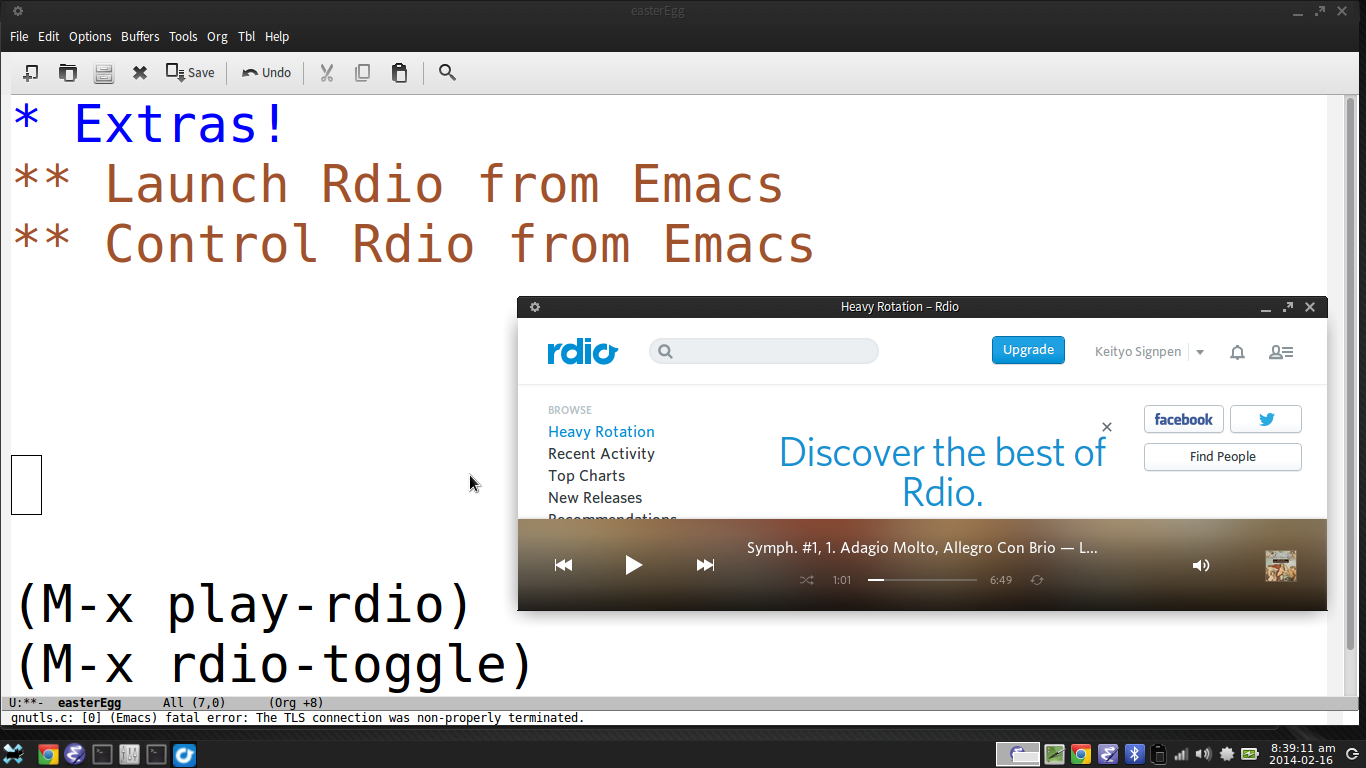Click the Rdio track progress bar
Screen dimensions: 1366x768
click(x=922, y=580)
